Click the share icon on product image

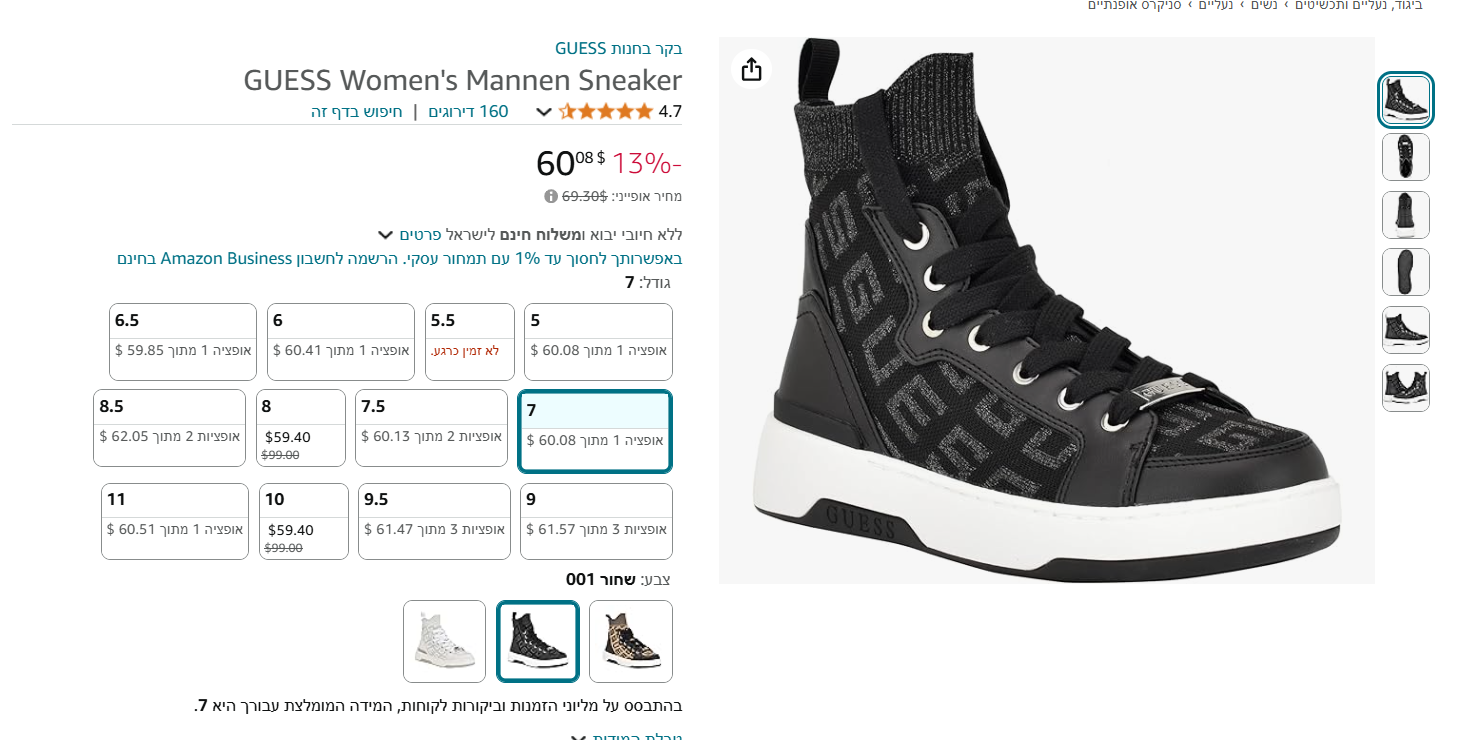tap(752, 69)
